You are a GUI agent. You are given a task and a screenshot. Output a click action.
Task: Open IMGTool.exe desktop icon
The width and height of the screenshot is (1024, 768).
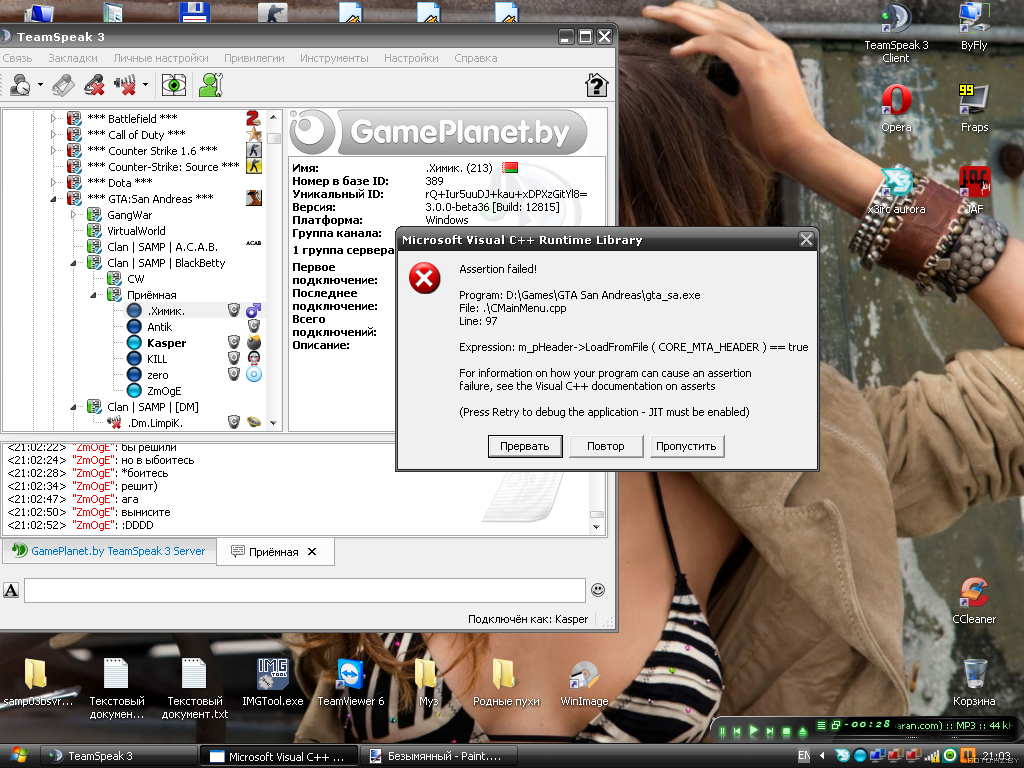point(272,682)
